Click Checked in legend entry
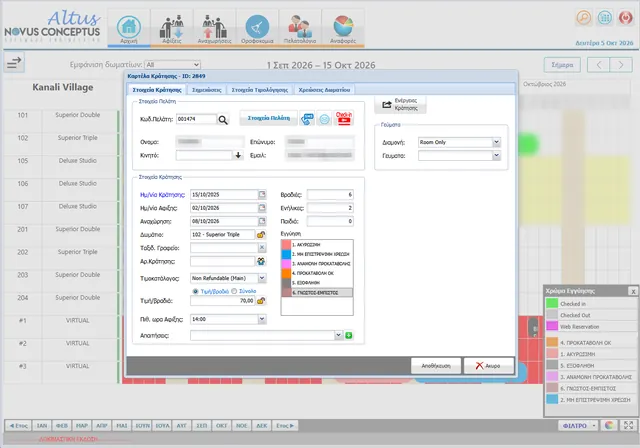 pyautogui.click(x=591, y=304)
